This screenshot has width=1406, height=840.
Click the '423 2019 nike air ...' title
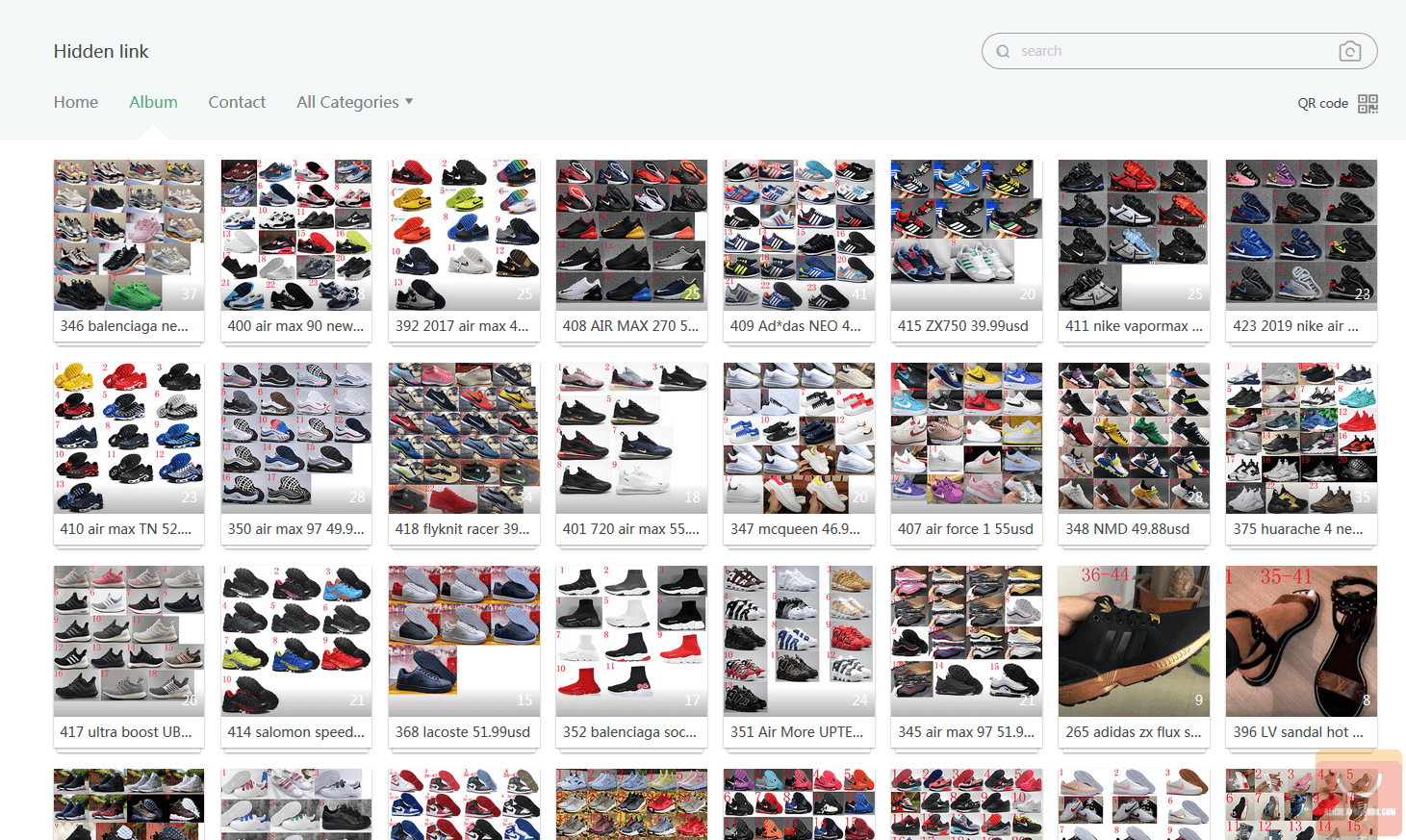pos(1295,326)
